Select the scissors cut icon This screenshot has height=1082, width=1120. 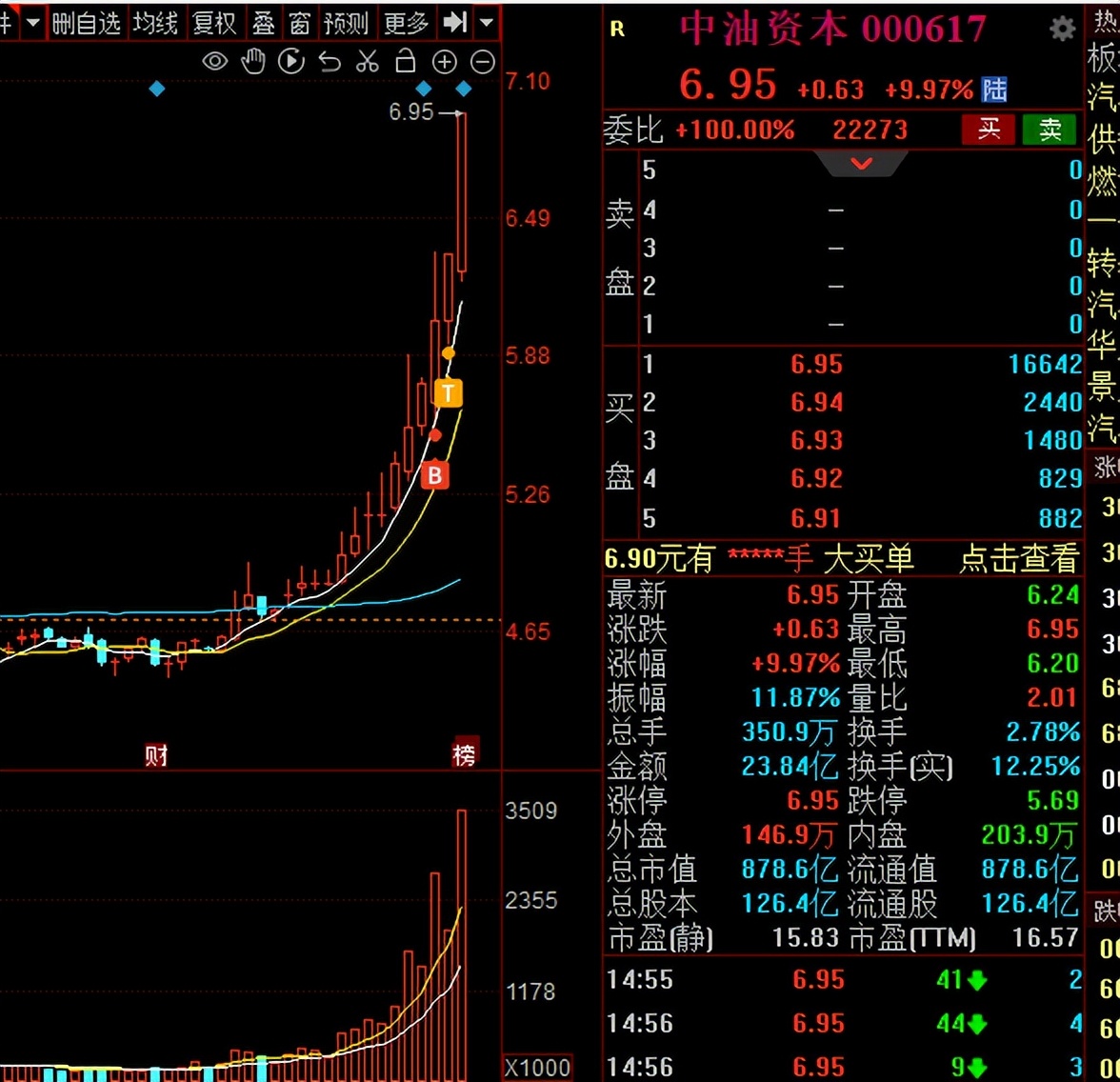click(x=368, y=61)
